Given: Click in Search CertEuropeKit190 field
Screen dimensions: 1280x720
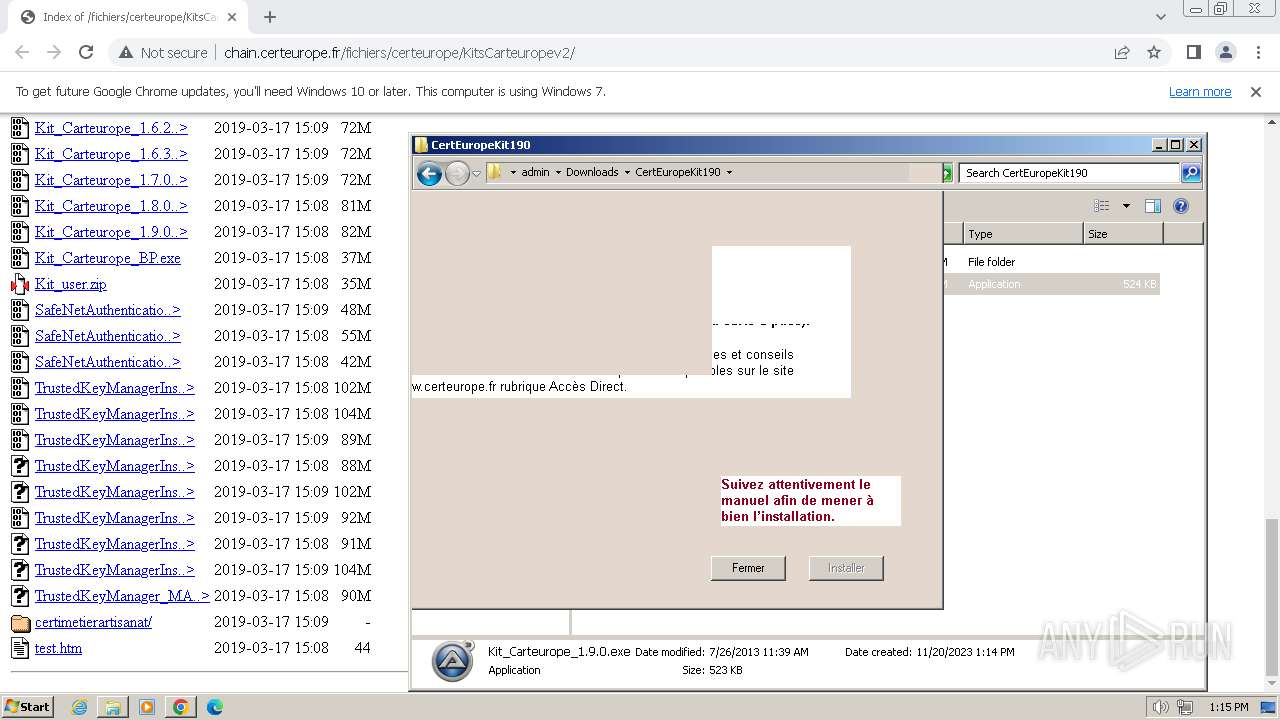Looking at the screenshot, I should pos(1068,172).
